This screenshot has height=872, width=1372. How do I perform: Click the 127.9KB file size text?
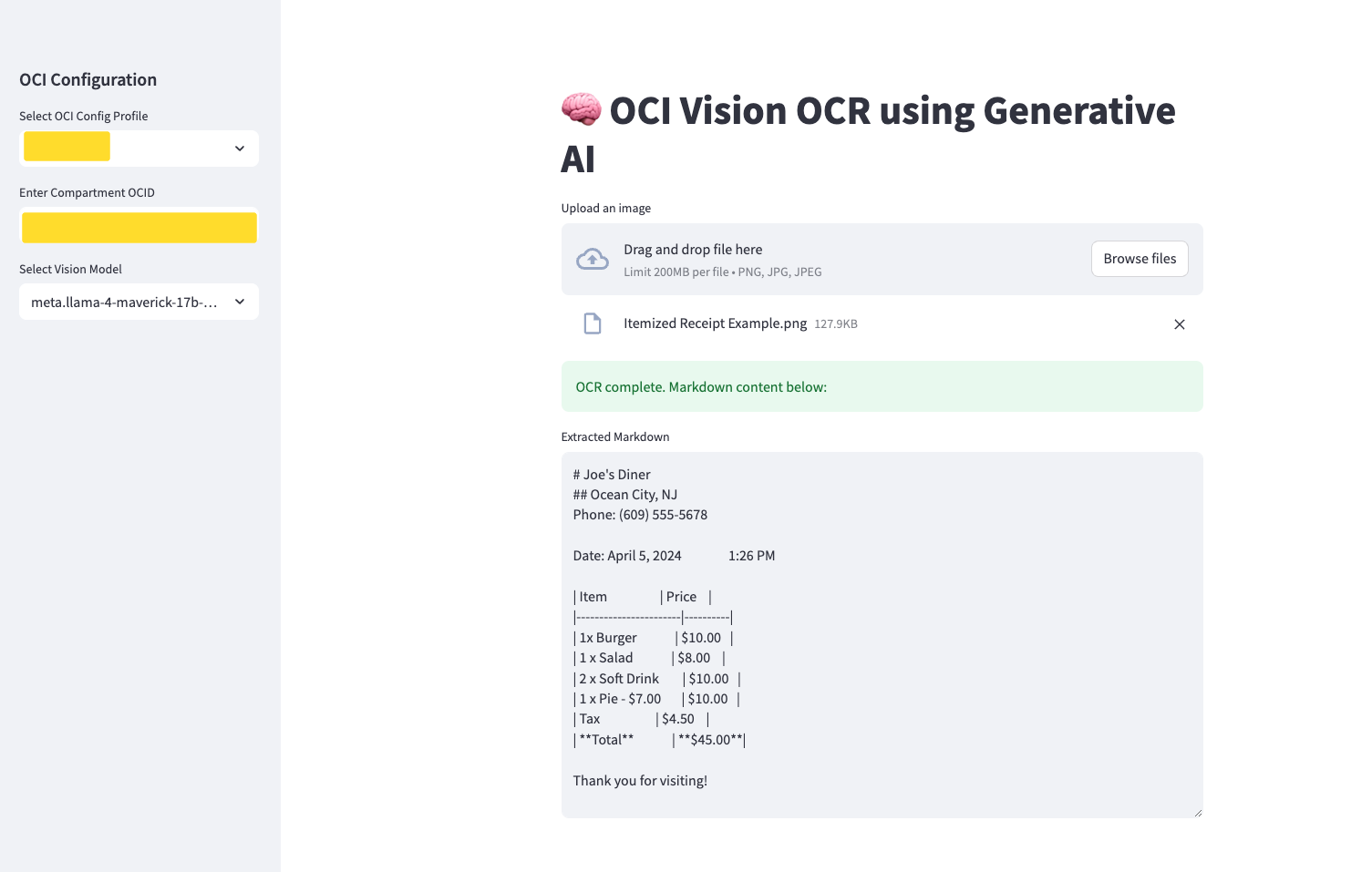tap(835, 324)
